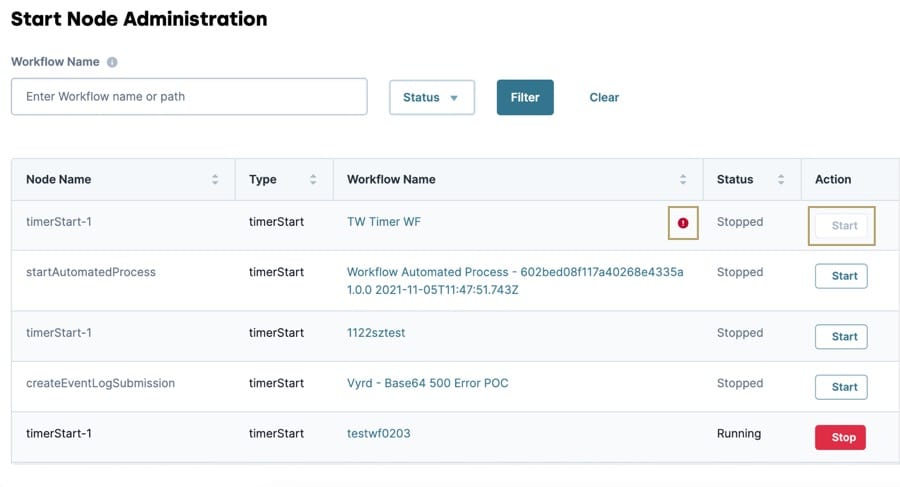Clear the applied filters
The width and height of the screenshot is (900, 487).
tap(604, 98)
